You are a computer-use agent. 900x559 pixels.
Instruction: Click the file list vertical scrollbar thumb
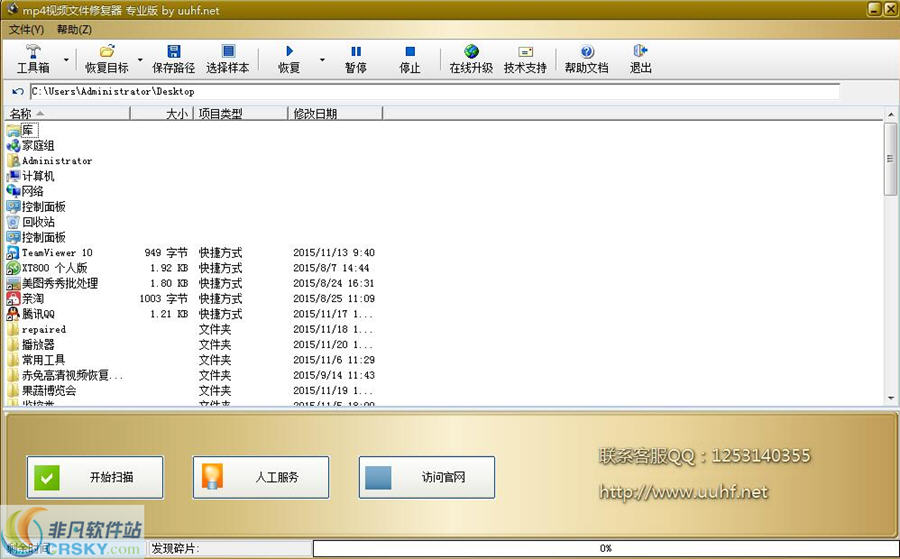coord(891,159)
